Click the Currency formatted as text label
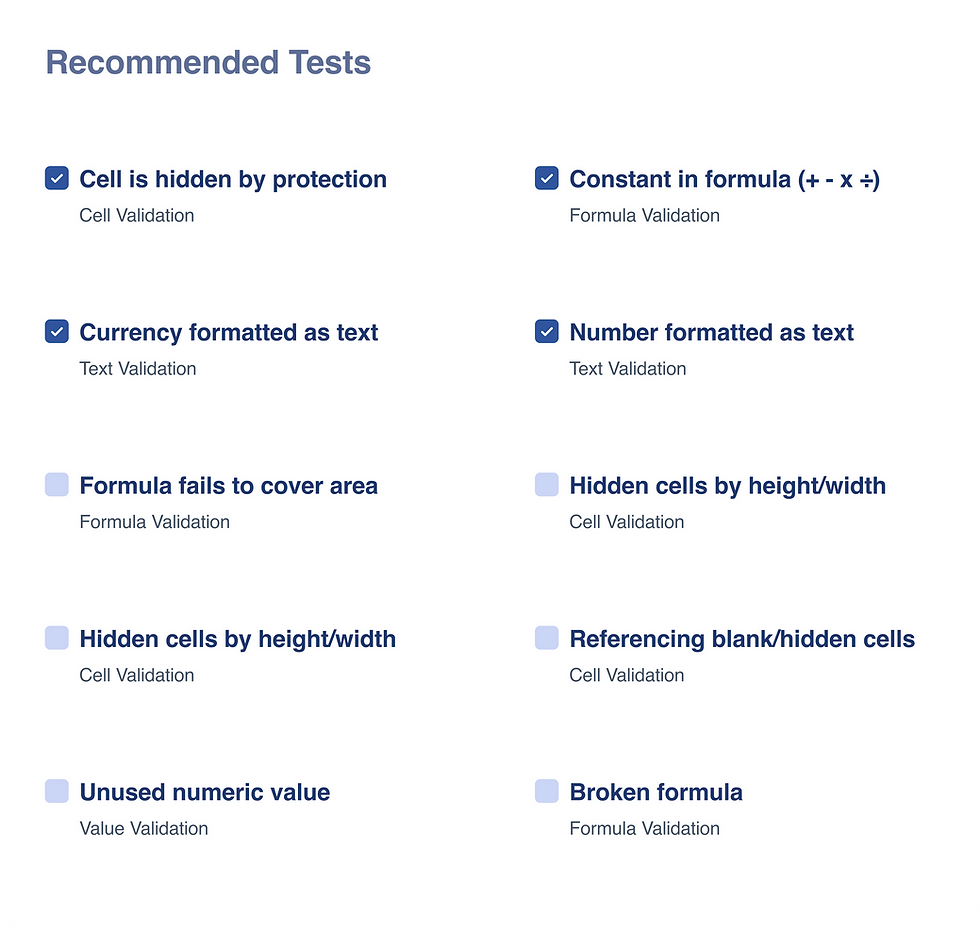 click(229, 333)
